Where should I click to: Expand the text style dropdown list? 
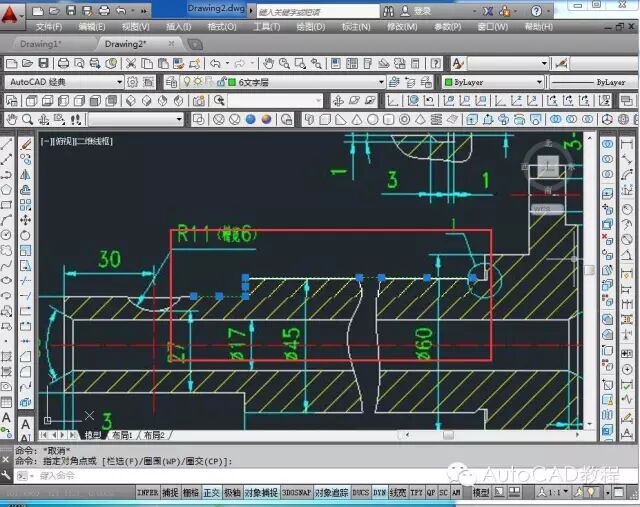click(x=544, y=63)
